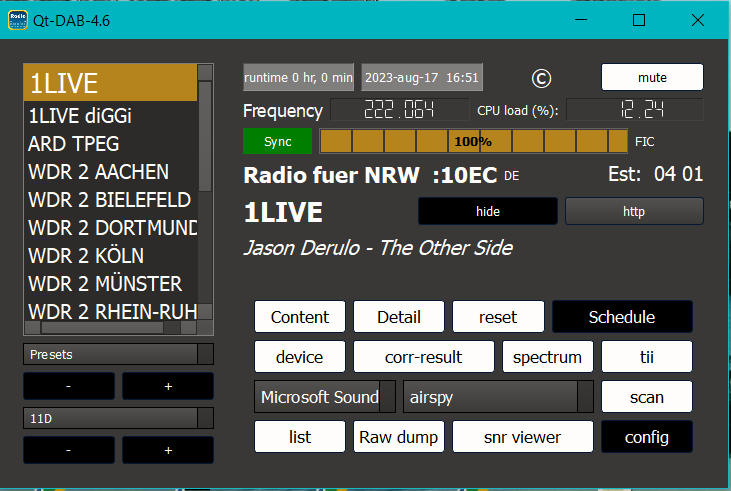Minimize the Qt-DAB window
731x491 pixels.
[x=581, y=20]
